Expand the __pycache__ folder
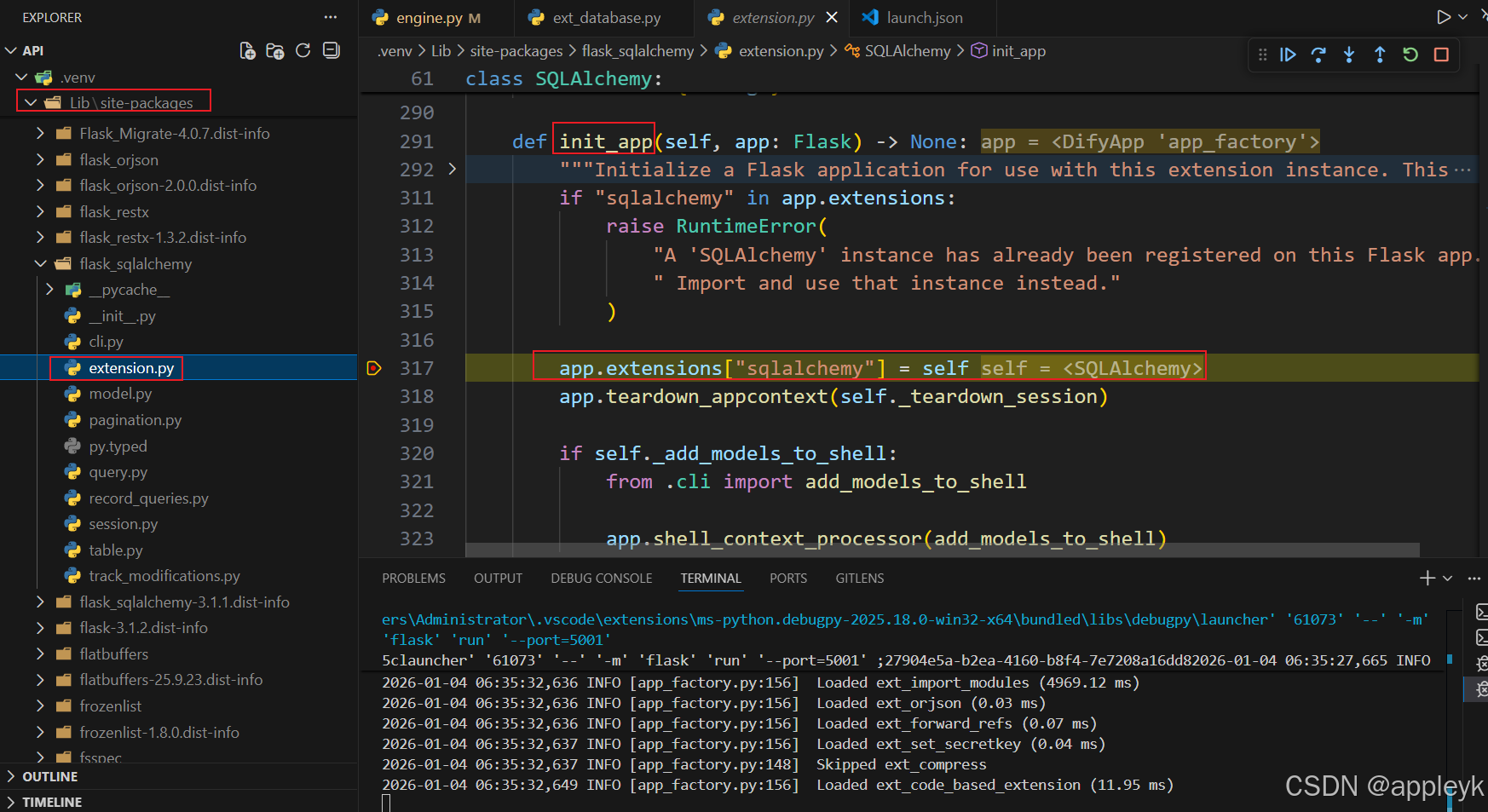 pyautogui.click(x=49, y=290)
